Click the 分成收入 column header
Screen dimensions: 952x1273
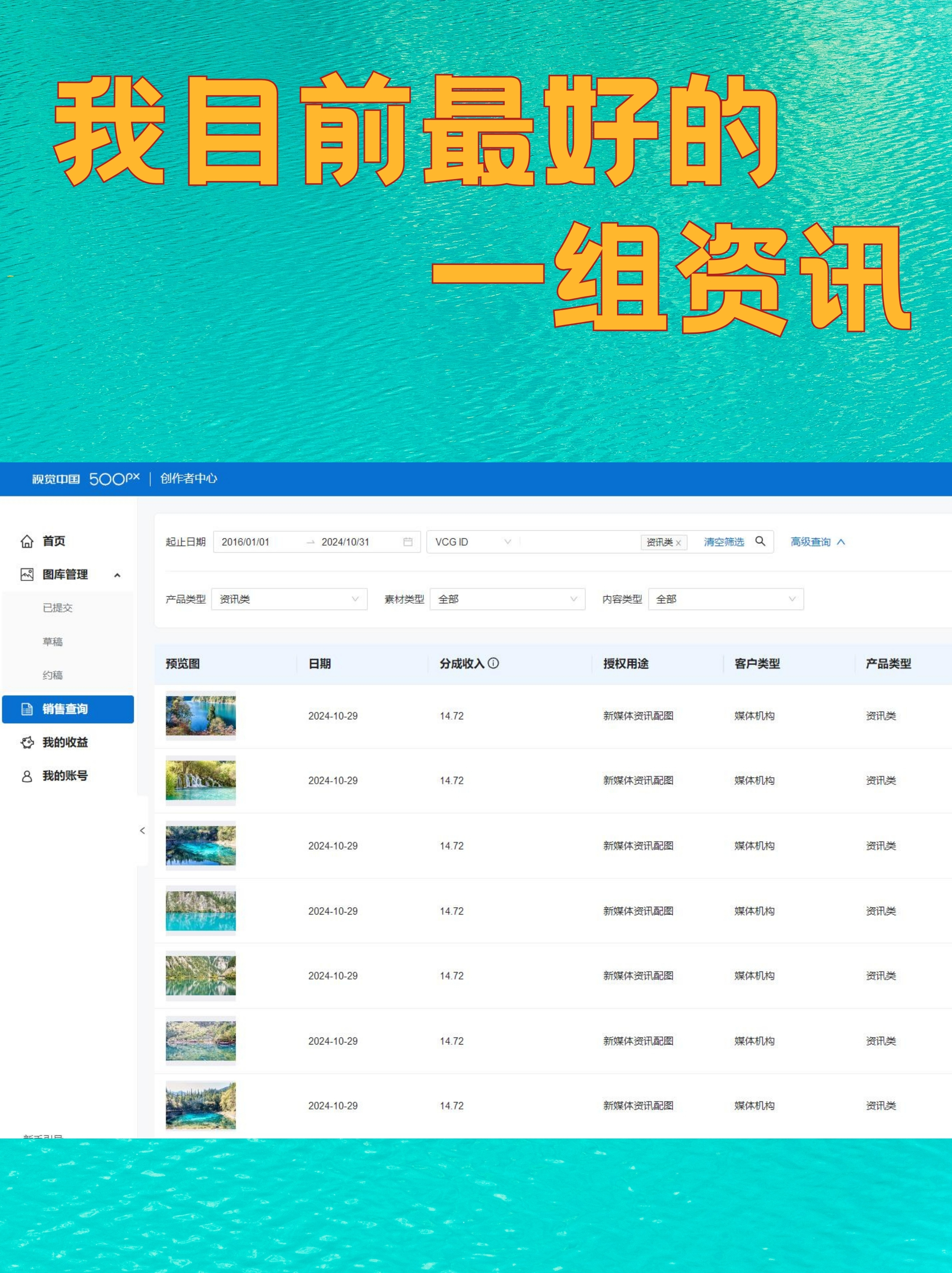[x=462, y=664]
